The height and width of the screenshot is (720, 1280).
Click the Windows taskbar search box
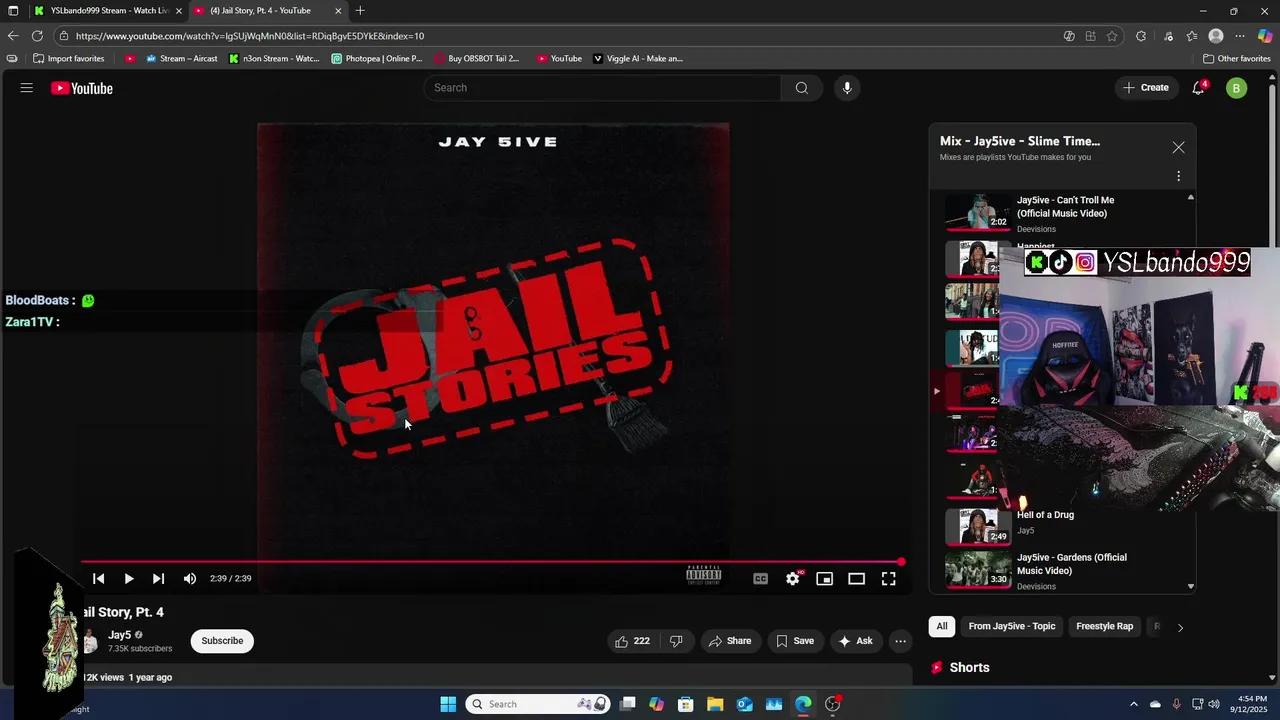[x=538, y=704]
